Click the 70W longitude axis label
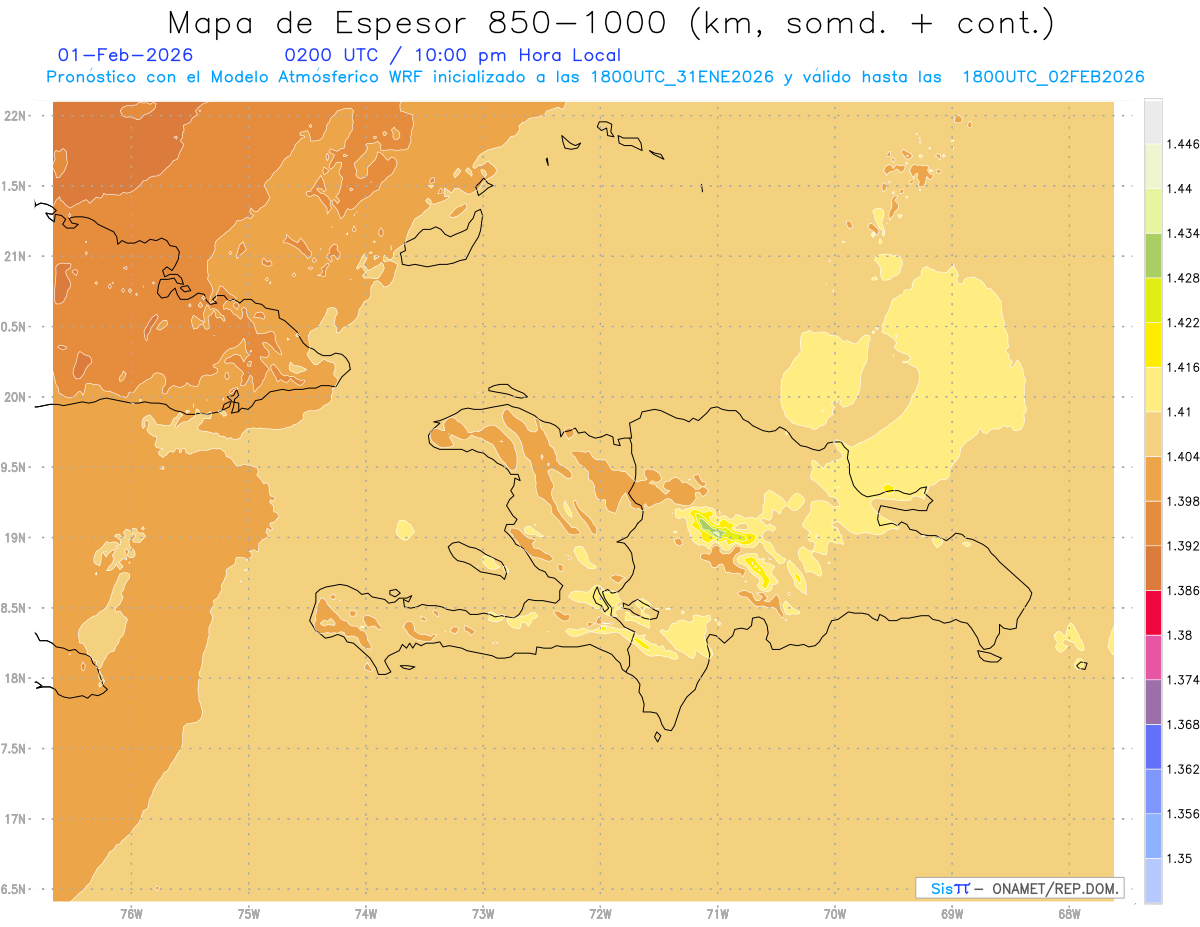Screen dimensions: 1200x927 pos(835,914)
